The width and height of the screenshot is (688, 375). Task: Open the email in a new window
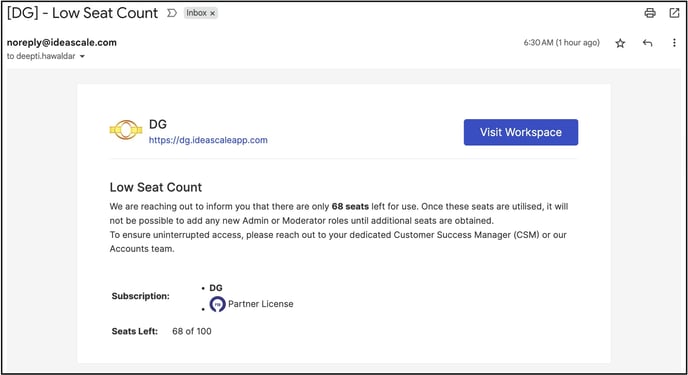click(674, 13)
